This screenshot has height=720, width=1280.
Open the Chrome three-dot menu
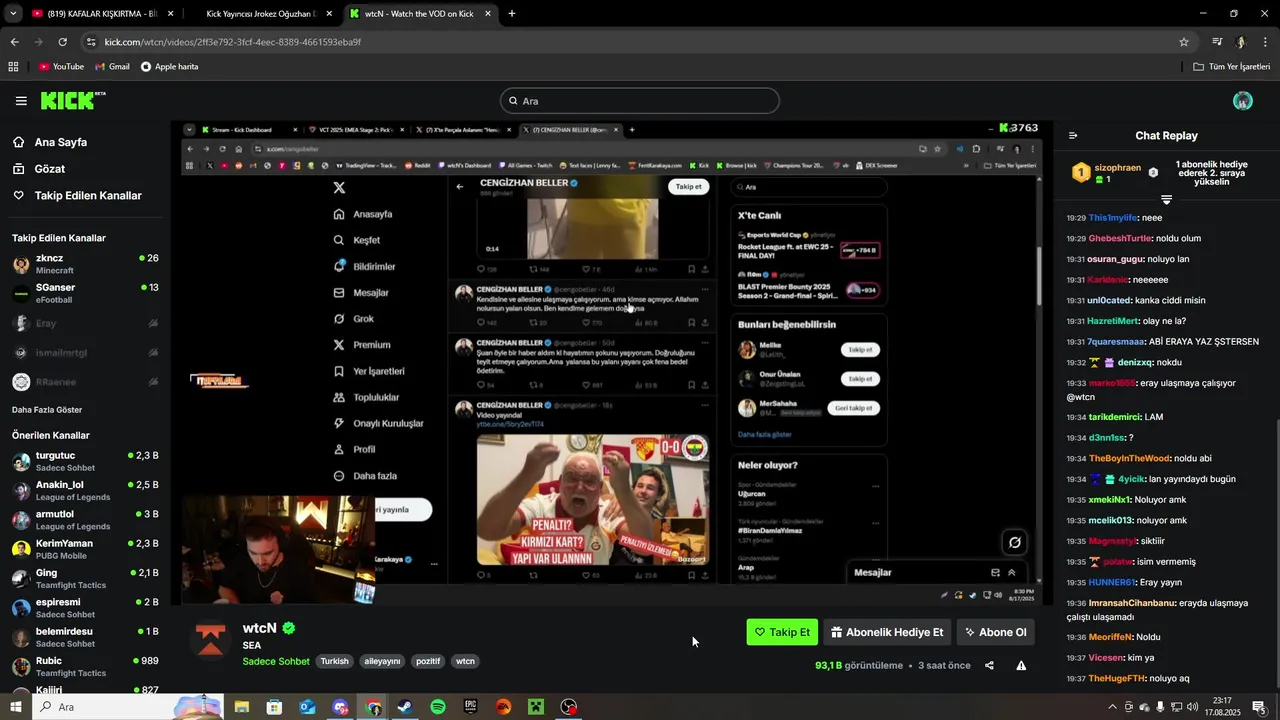click(1266, 42)
